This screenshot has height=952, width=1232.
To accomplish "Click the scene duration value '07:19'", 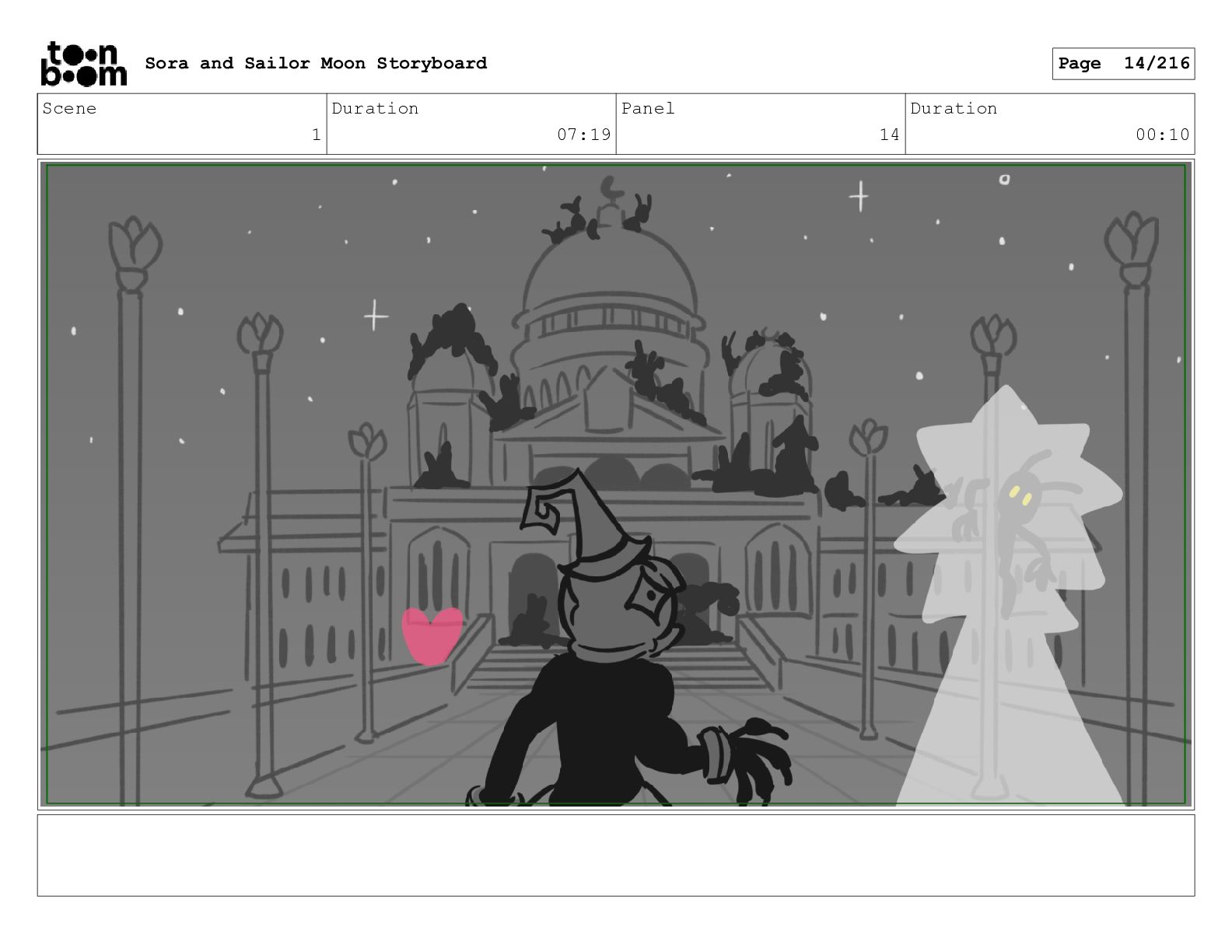I will pos(583,135).
